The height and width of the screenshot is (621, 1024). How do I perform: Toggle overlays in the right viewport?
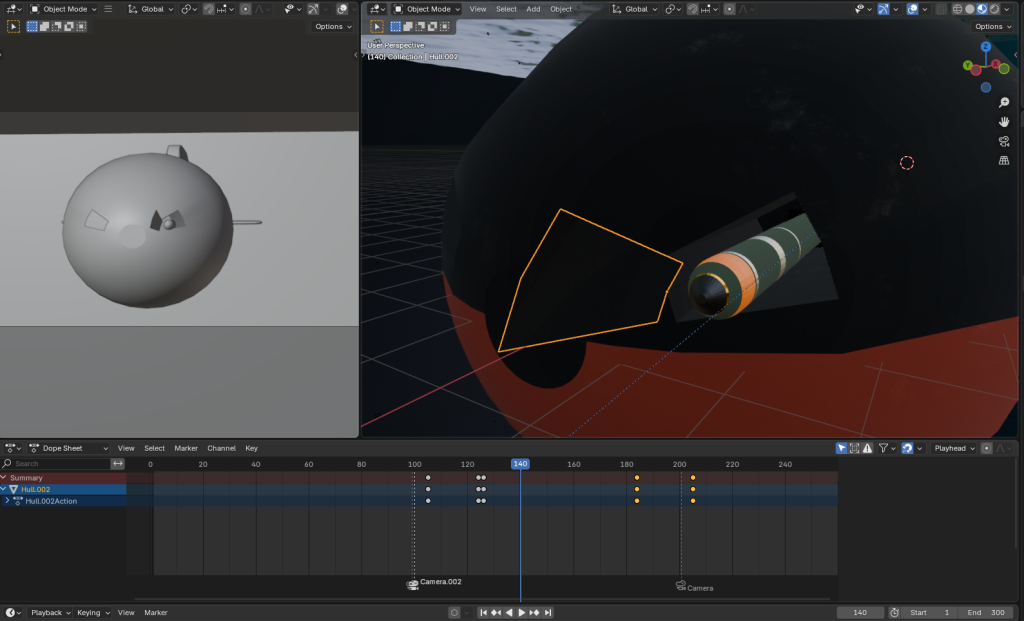click(915, 9)
